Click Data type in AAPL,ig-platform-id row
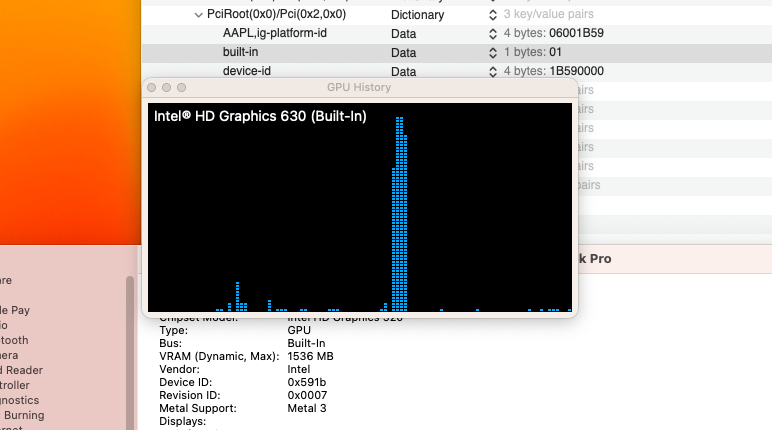This screenshot has width=772, height=430. click(x=403, y=34)
